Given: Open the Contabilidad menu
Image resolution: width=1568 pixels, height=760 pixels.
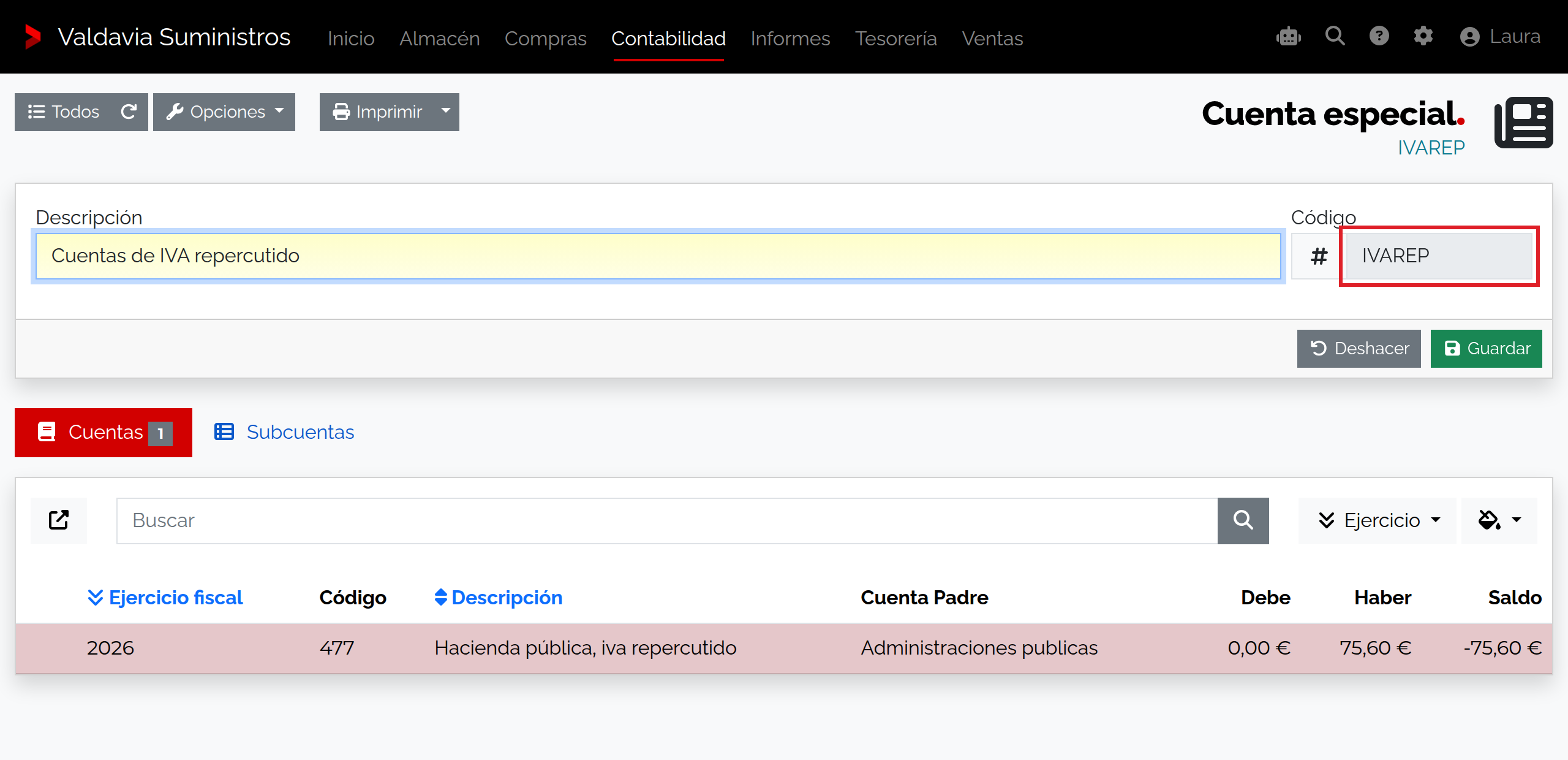Looking at the screenshot, I should pos(669,38).
